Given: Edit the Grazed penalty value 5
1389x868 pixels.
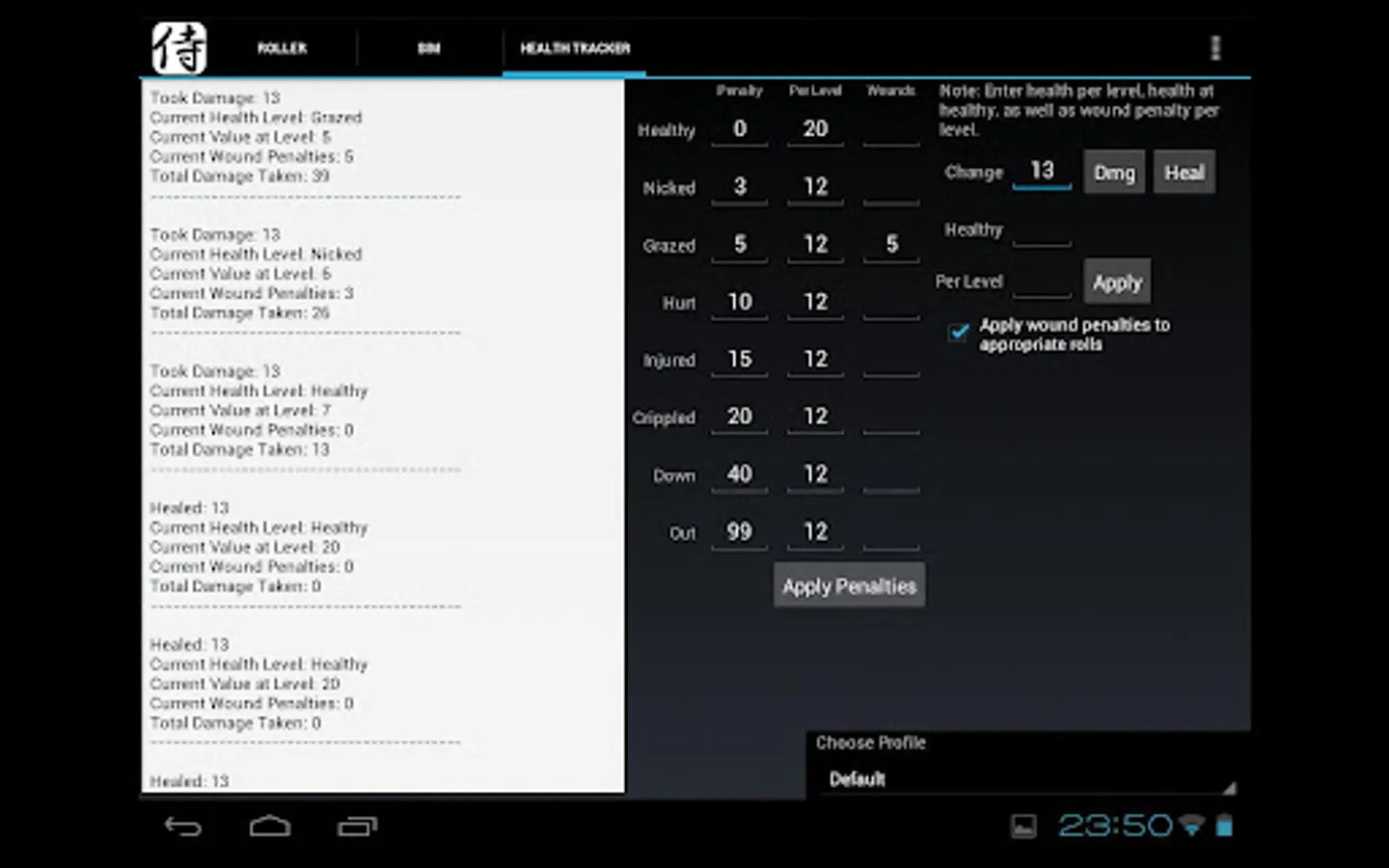Looking at the screenshot, I should (740, 244).
